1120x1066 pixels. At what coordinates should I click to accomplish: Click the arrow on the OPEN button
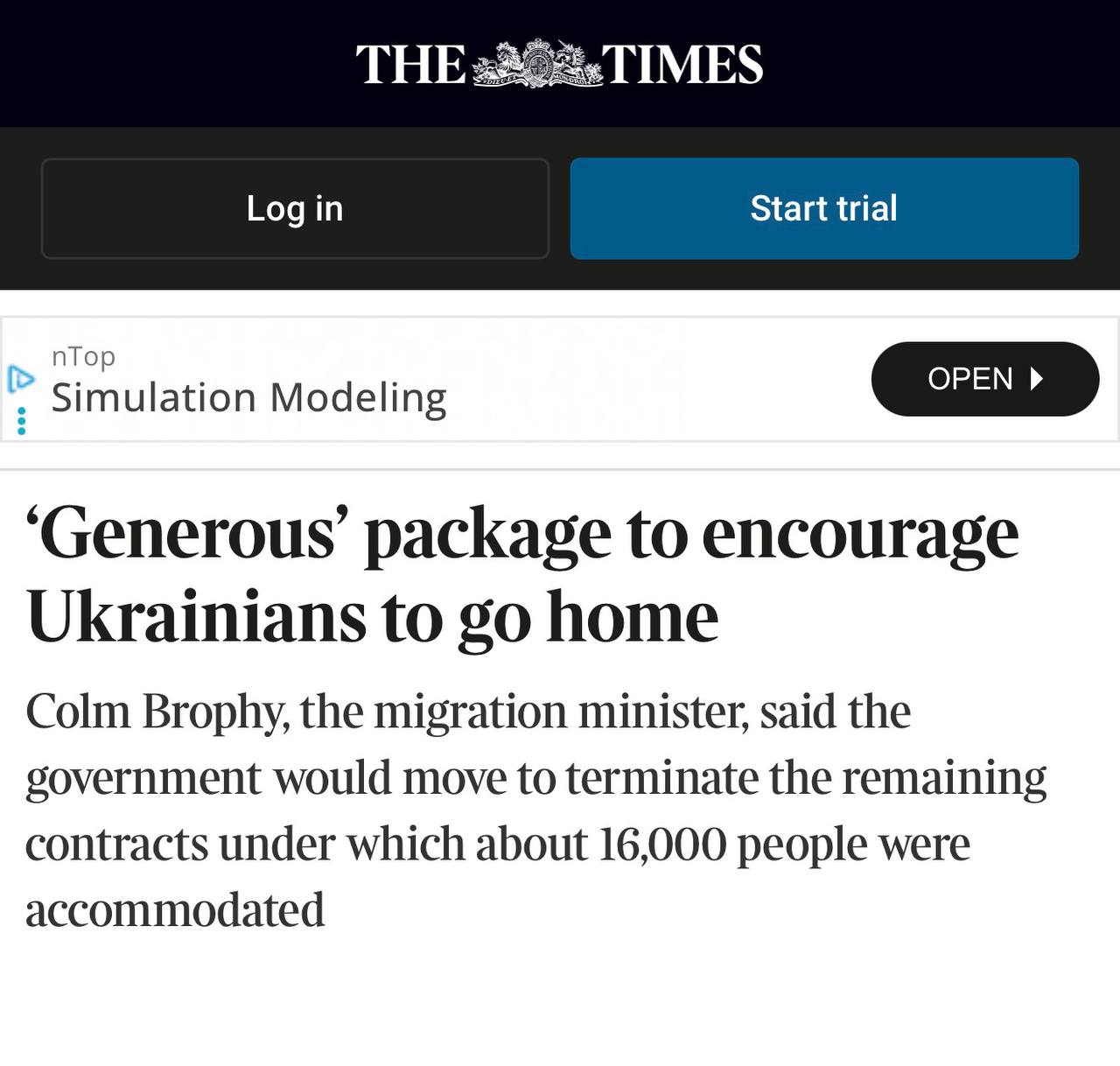coord(1038,379)
